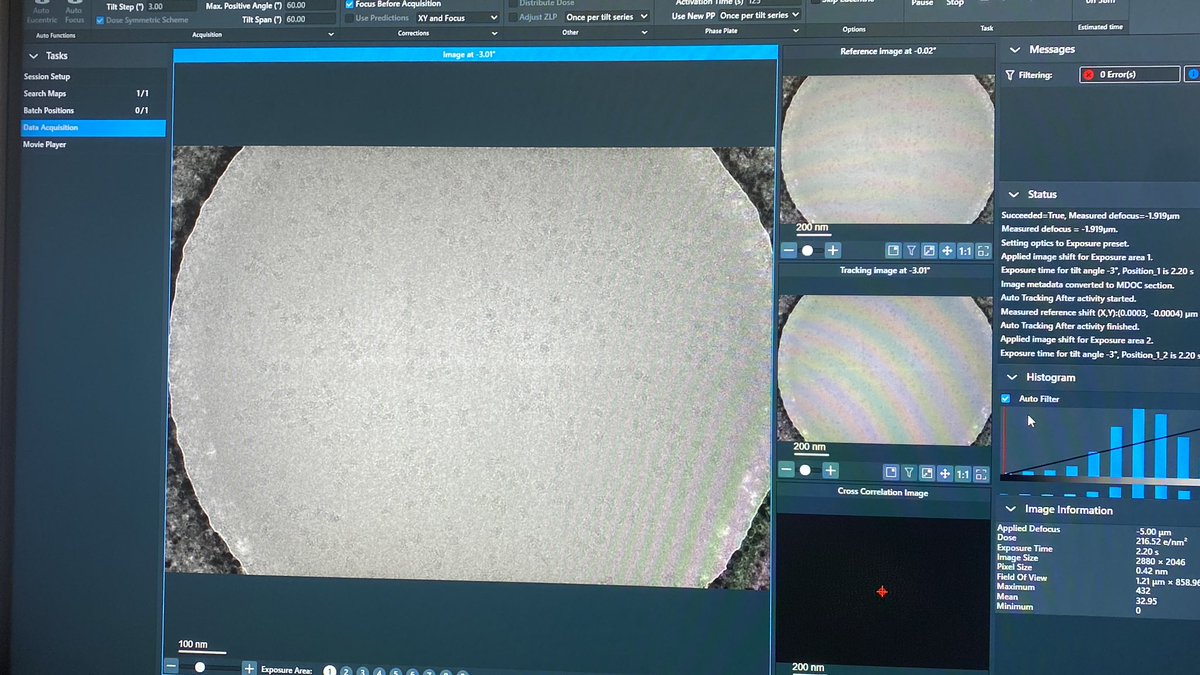Expand the Acquisition section chevron
The height and width of the screenshot is (675, 1200).
331,34
